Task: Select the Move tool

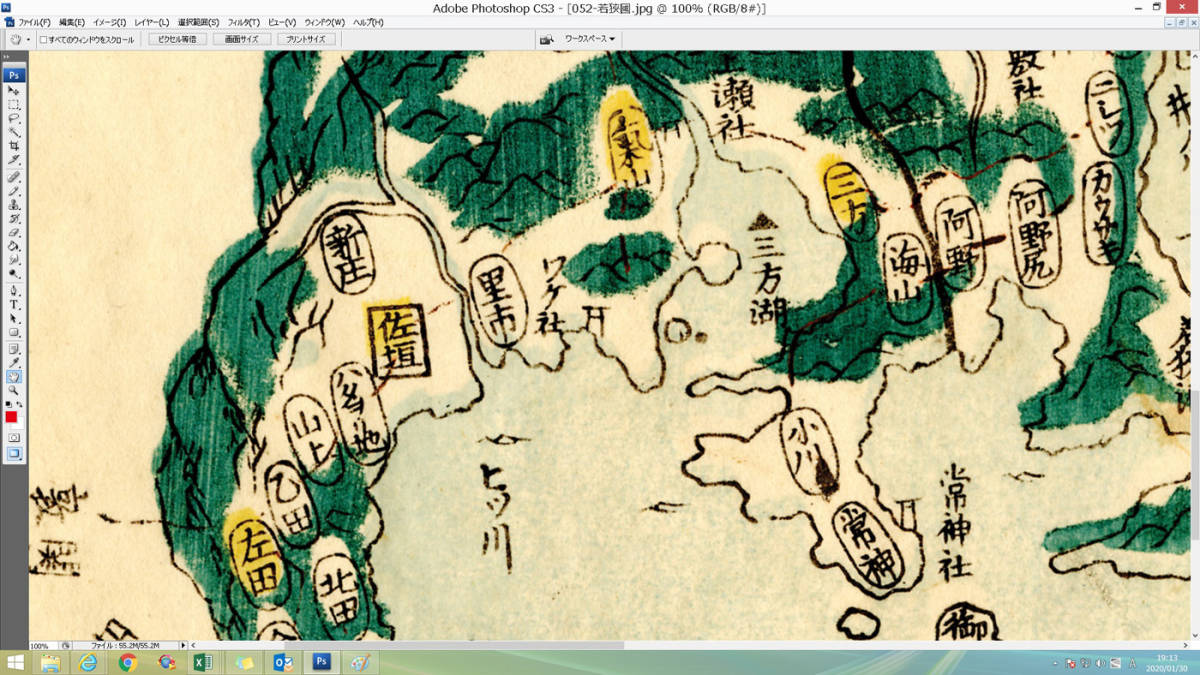Action: 14,90
